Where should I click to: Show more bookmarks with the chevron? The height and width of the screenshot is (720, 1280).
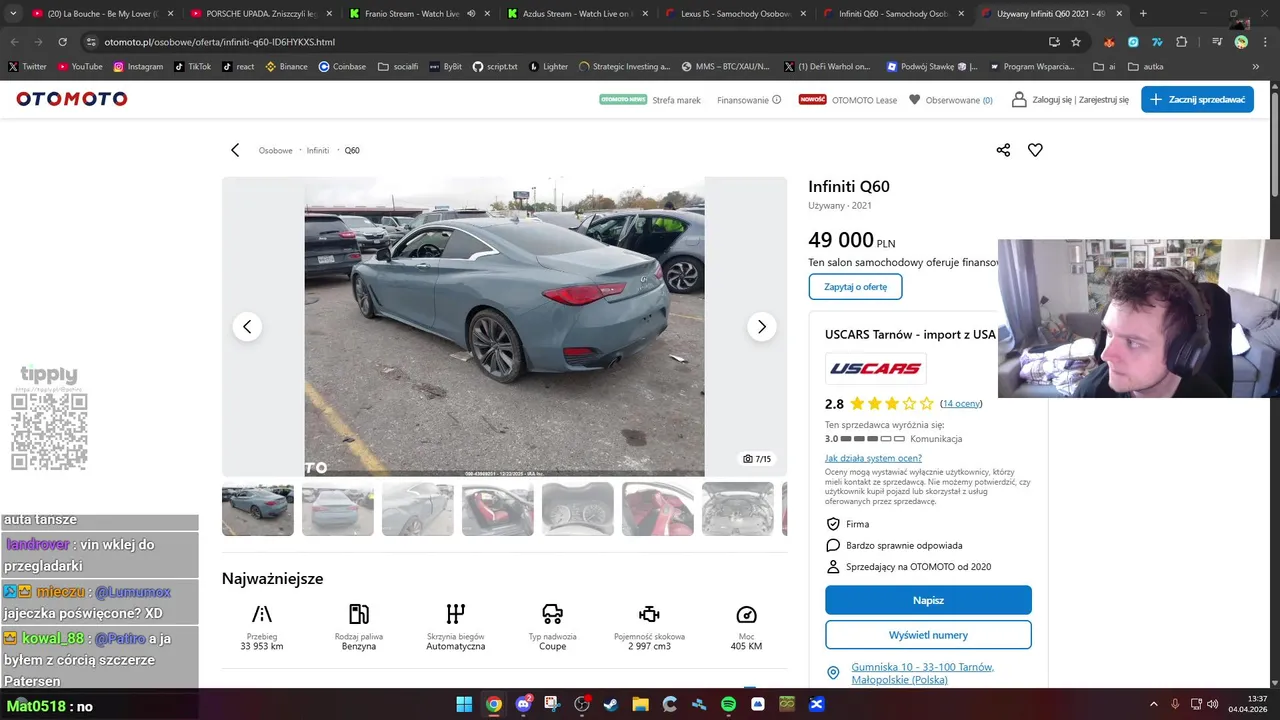click(1256, 67)
